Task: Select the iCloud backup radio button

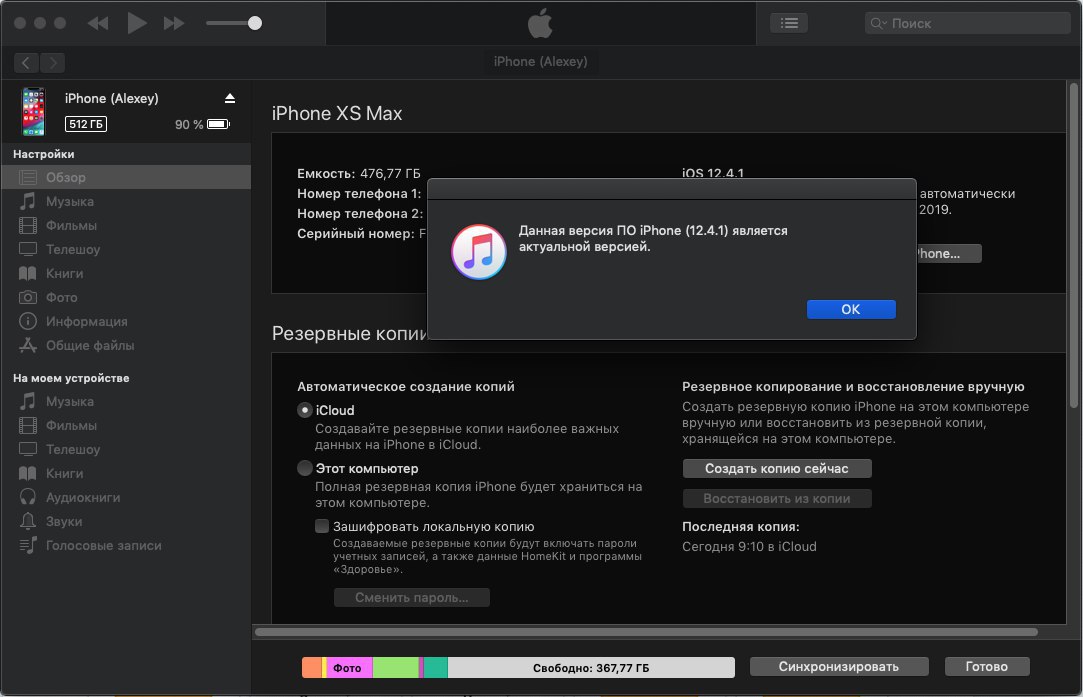Action: (305, 410)
